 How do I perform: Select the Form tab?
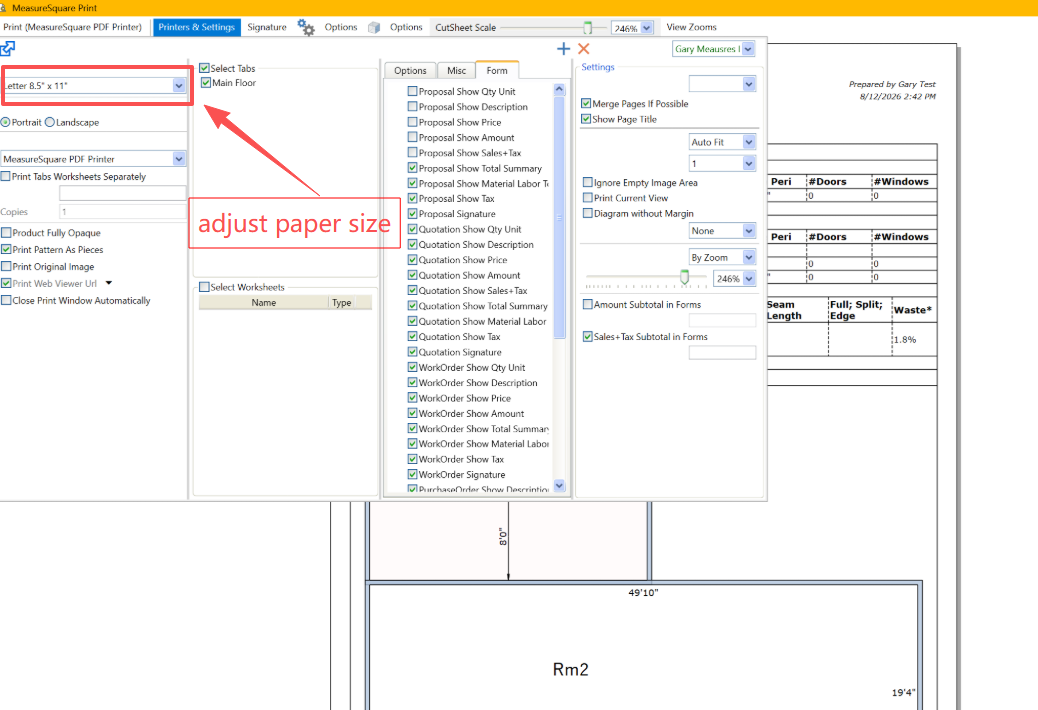pyautogui.click(x=497, y=70)
